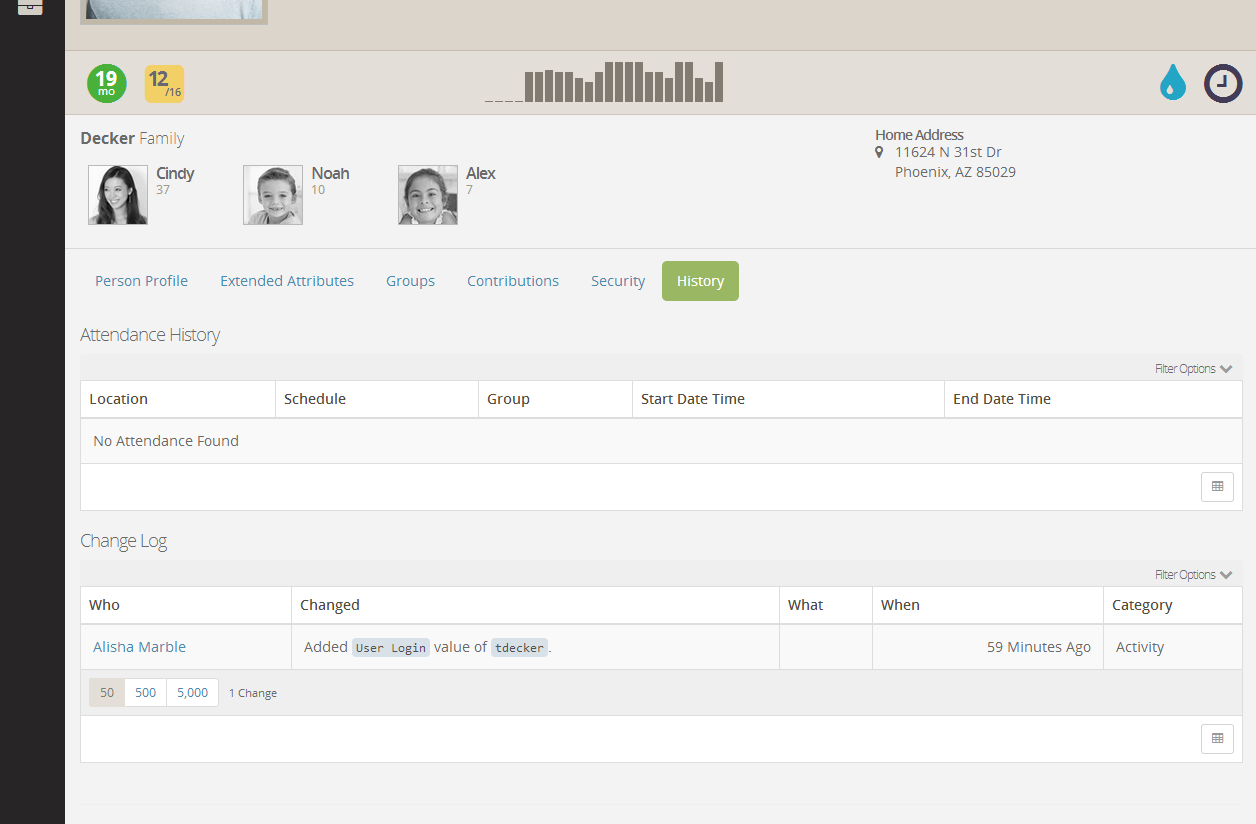Open the Person Profile tab
Image resolution: width=1256 pixels, height=824 pixels.
141,281
